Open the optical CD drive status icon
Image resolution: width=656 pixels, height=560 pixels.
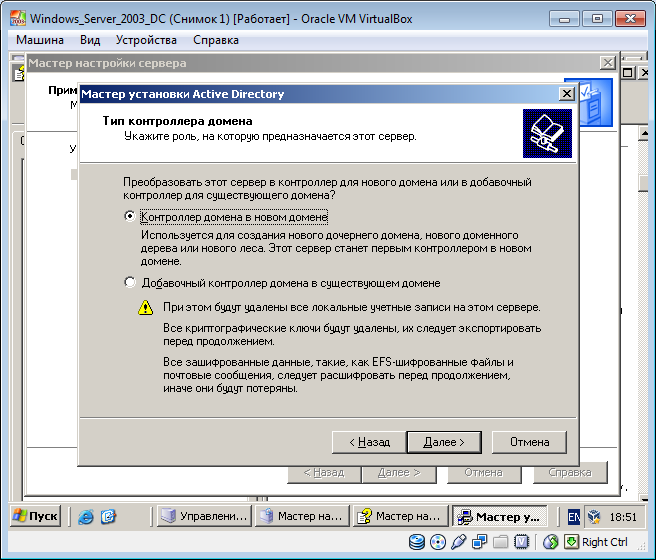(x=438, y=542)
